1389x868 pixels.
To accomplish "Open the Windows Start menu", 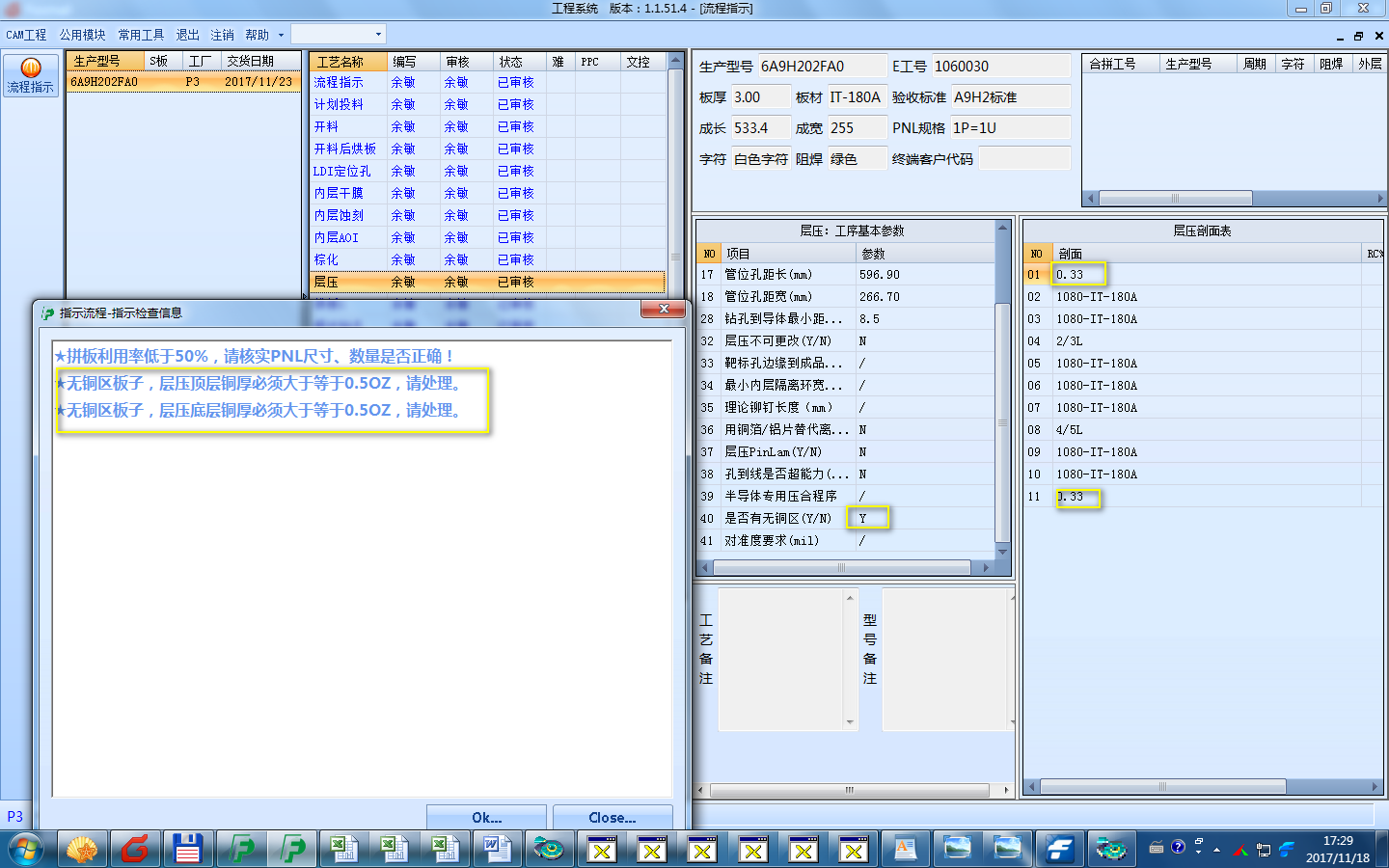I will (x=26, y=850).
